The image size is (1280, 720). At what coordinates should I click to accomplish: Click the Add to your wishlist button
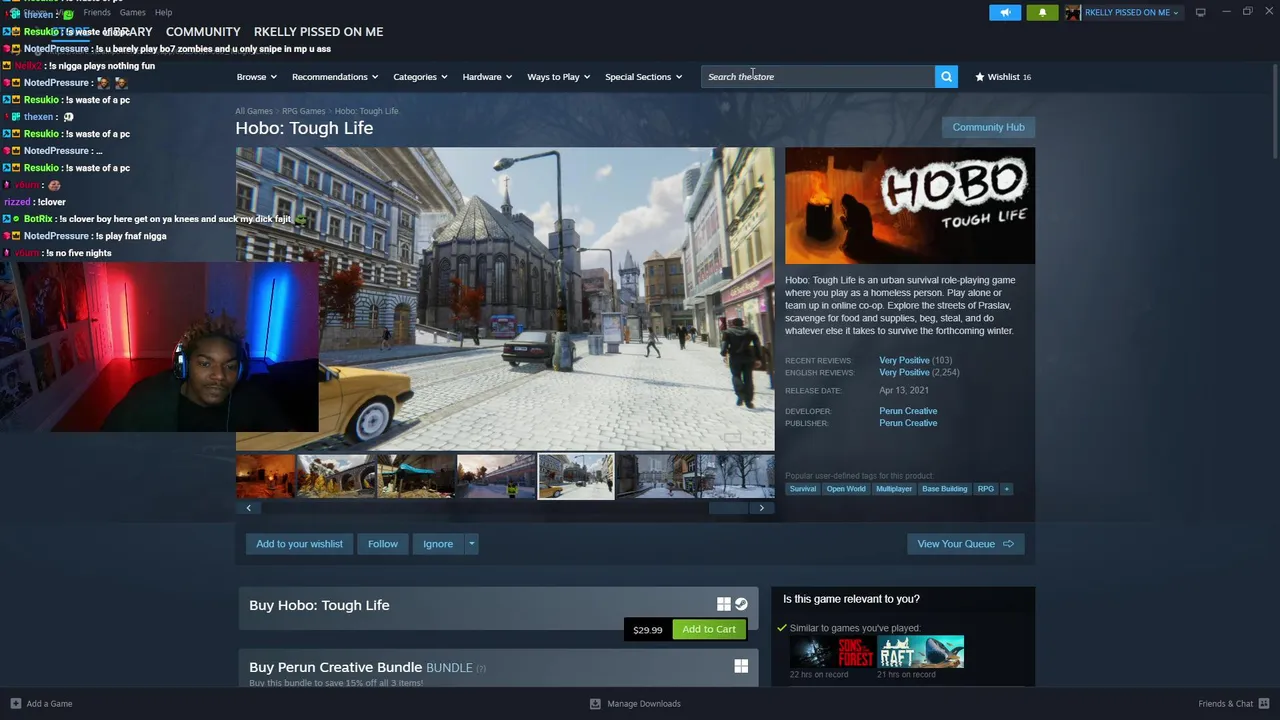(299, 544)
